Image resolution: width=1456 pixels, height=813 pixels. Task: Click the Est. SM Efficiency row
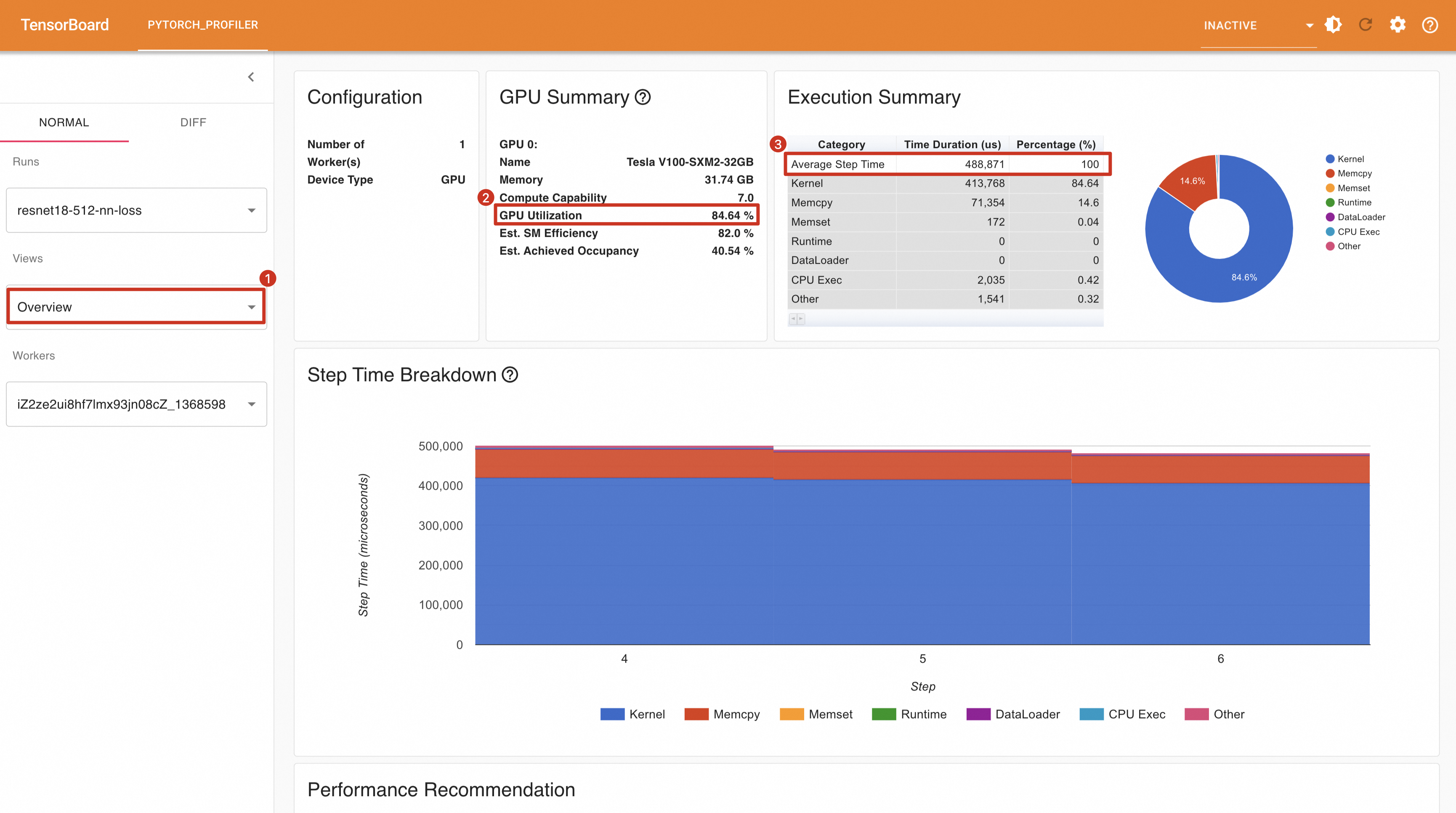(x=626, y=233)
